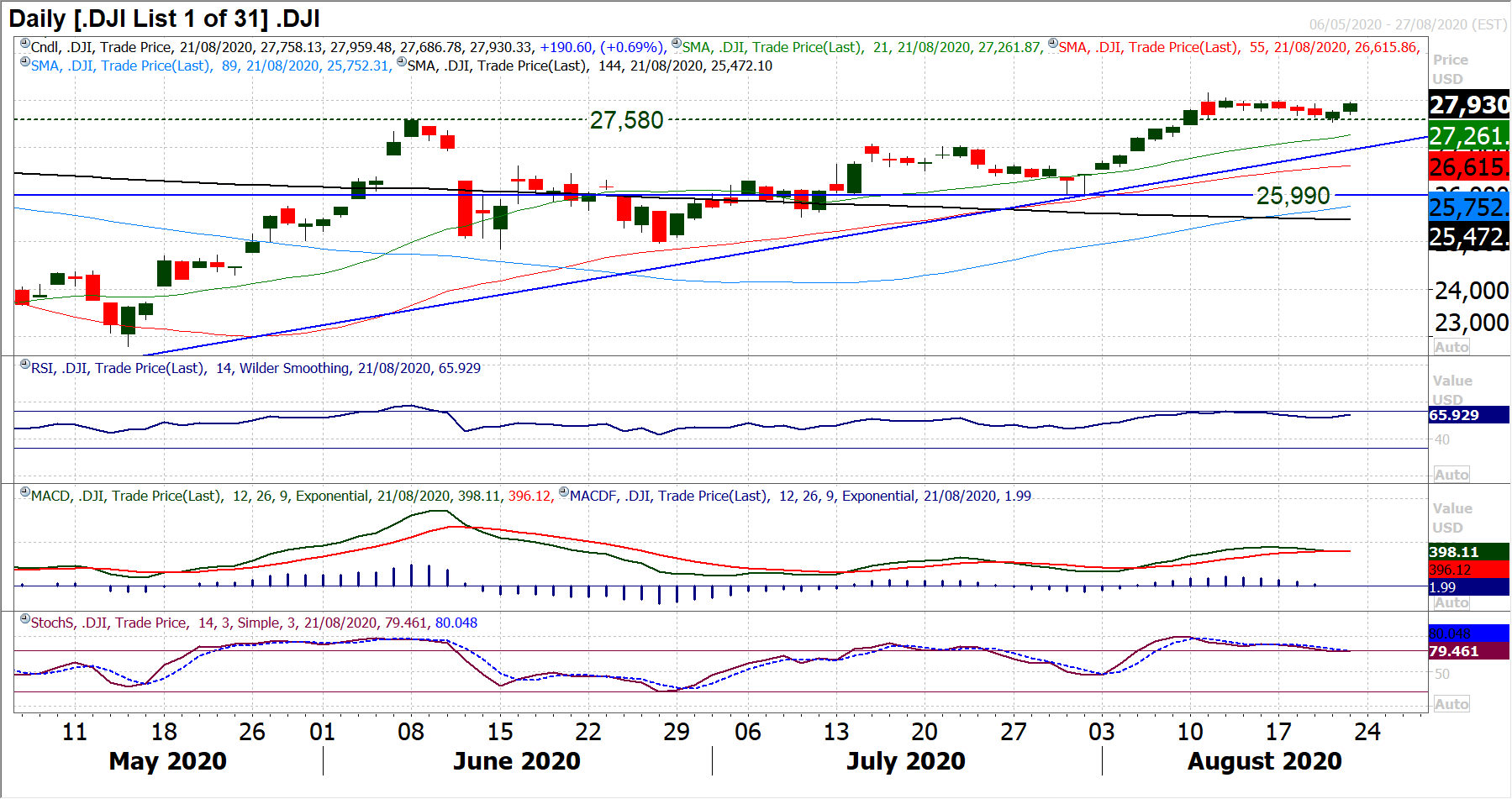1512x799 pixels.
Task: Click the MACD value tag 398.11
Action: click(x=1469, y=552)
